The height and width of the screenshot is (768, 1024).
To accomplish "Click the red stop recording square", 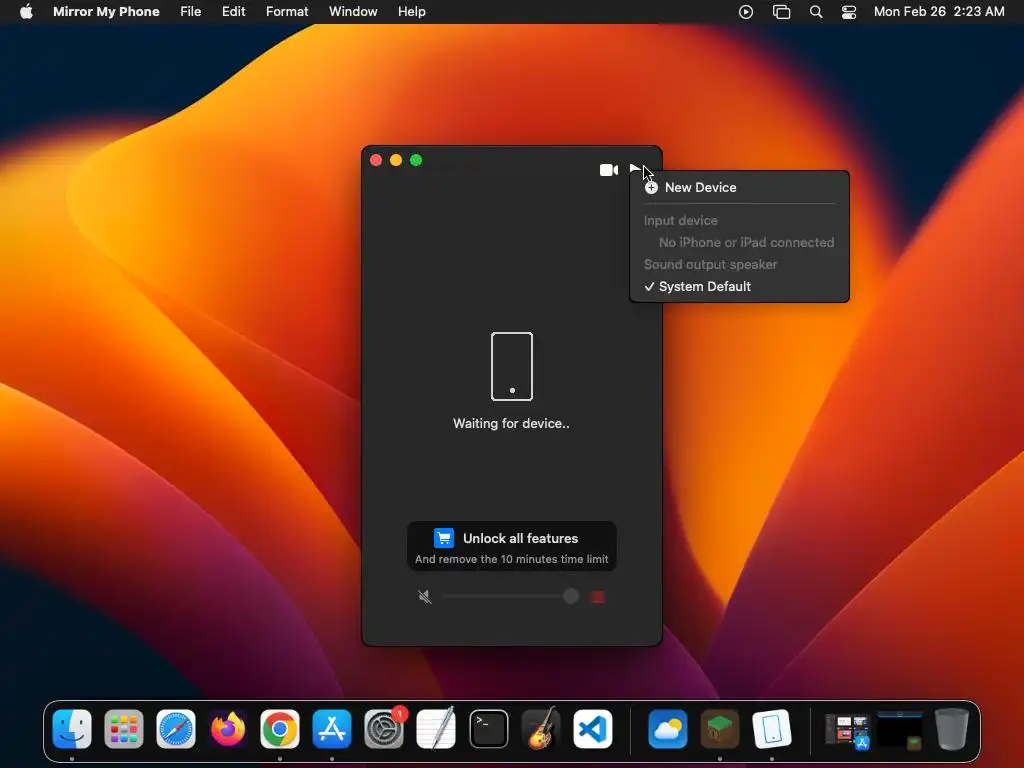I will point(598,596).
